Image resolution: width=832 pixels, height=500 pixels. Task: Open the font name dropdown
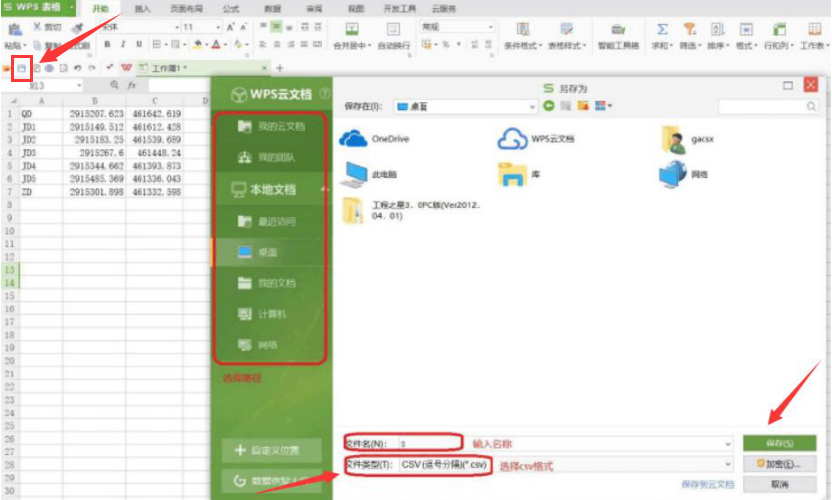pyautogui.click(x=177, y=27)
